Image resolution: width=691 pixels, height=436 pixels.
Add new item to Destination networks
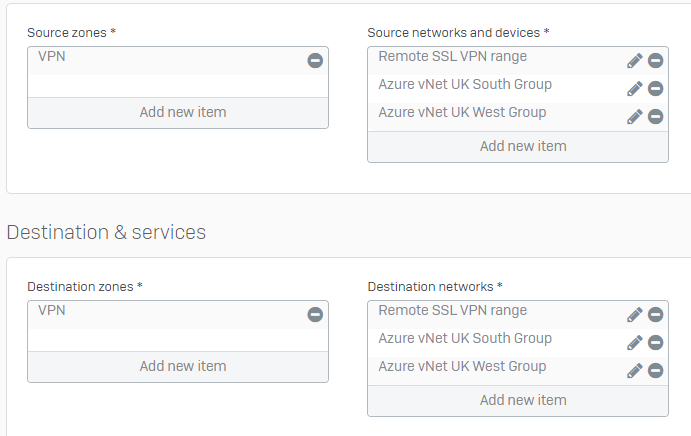pos(518,400)
